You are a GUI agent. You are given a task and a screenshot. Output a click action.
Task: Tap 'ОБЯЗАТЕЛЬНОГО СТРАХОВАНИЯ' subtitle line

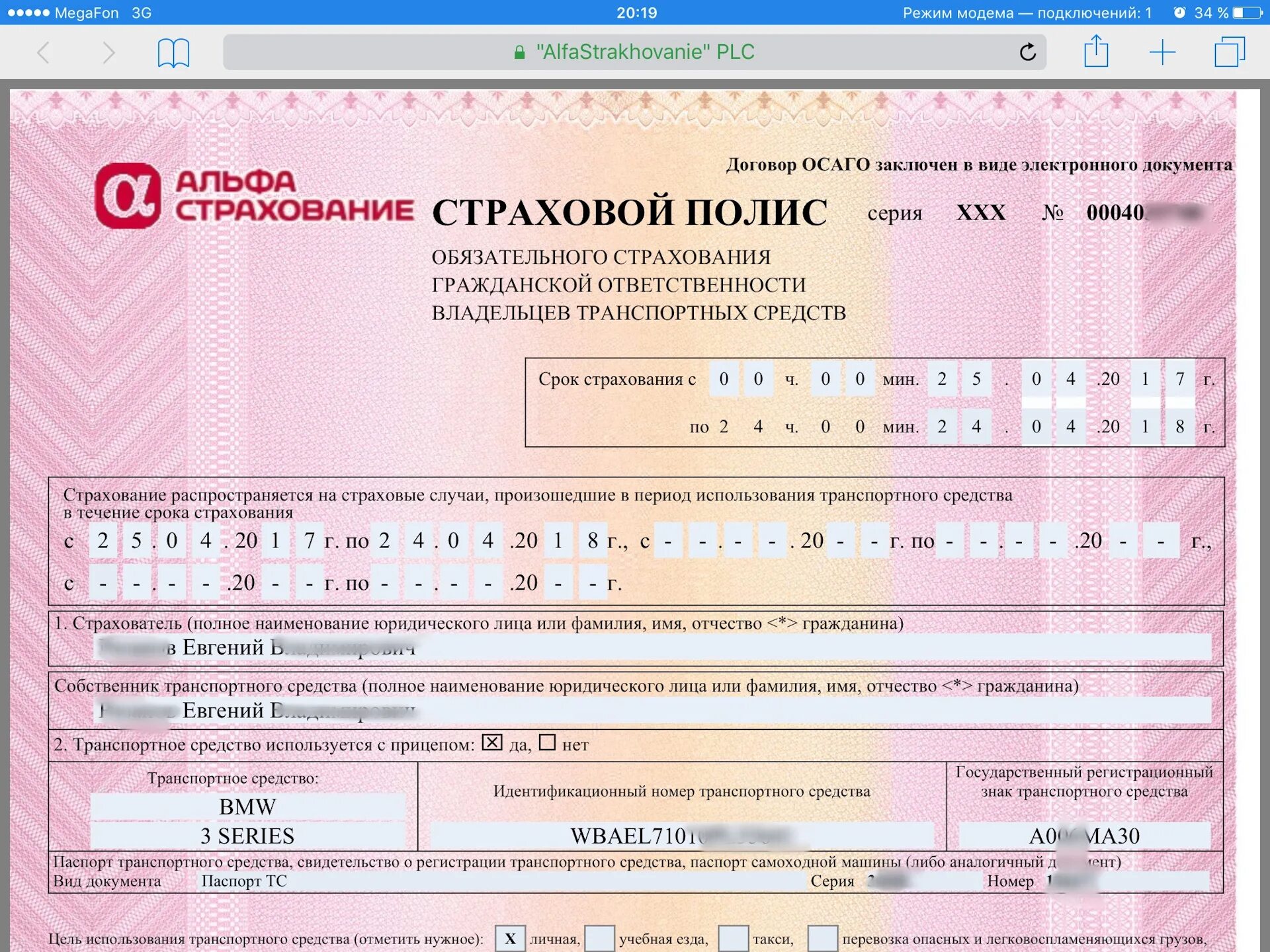coord(601,257)
